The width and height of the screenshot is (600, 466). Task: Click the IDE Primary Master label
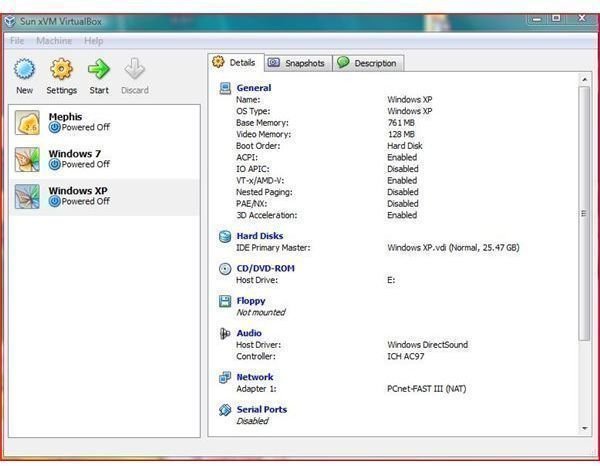click(273, 248)
